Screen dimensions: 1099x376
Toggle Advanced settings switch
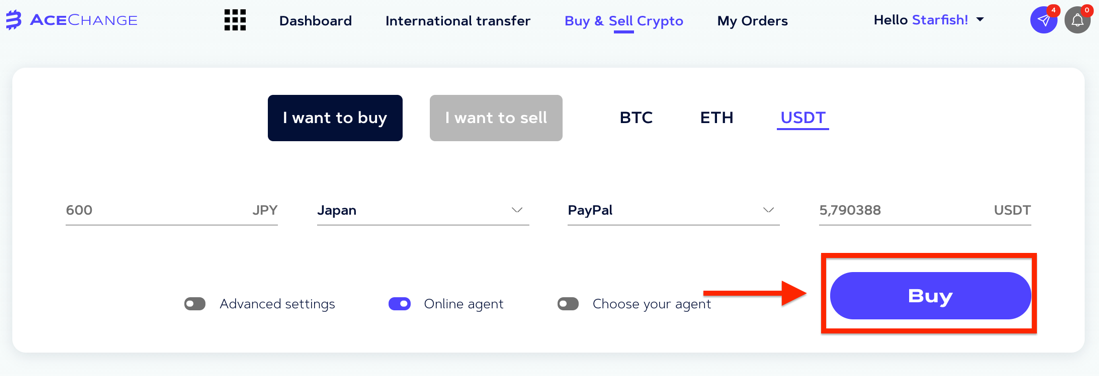(x=195, y=304)
